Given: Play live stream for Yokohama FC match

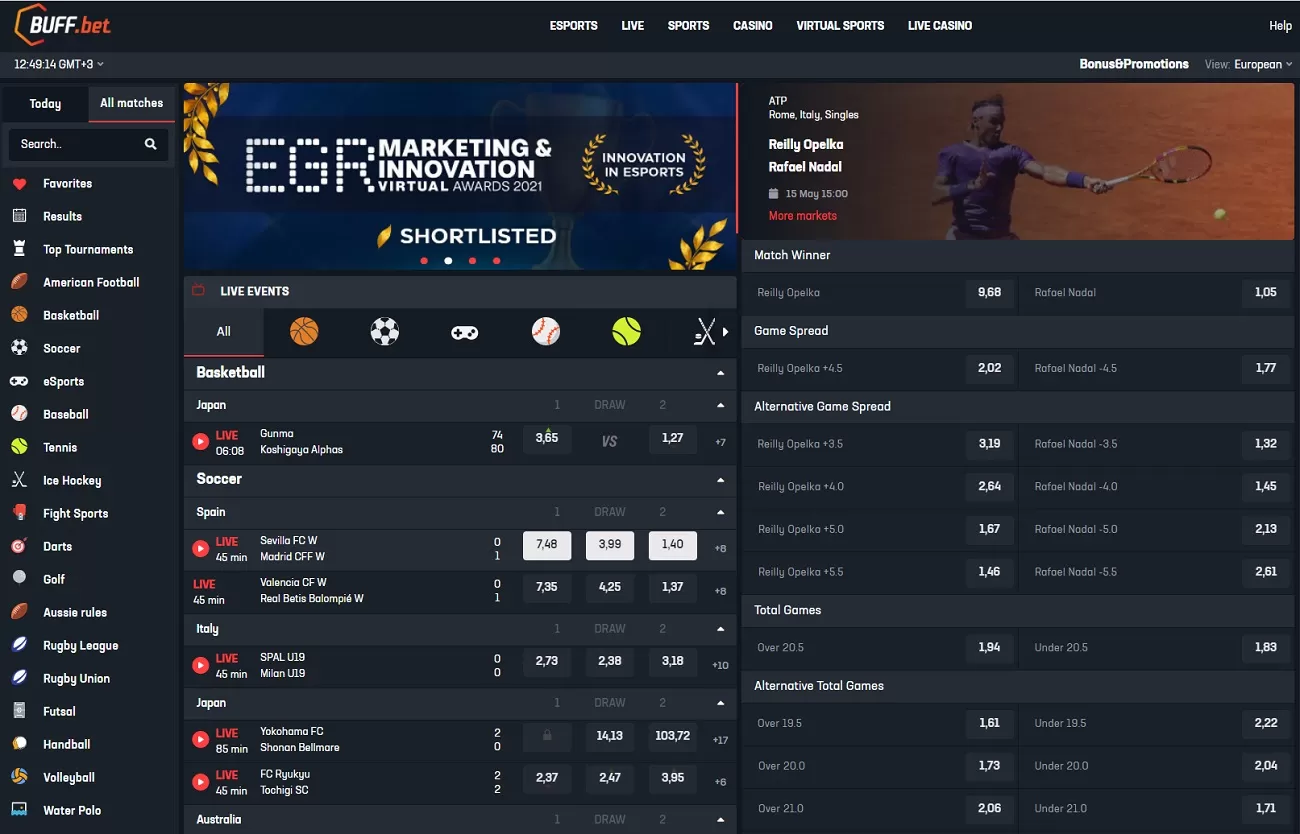Looking at the screenshot, I should [200, 739].
